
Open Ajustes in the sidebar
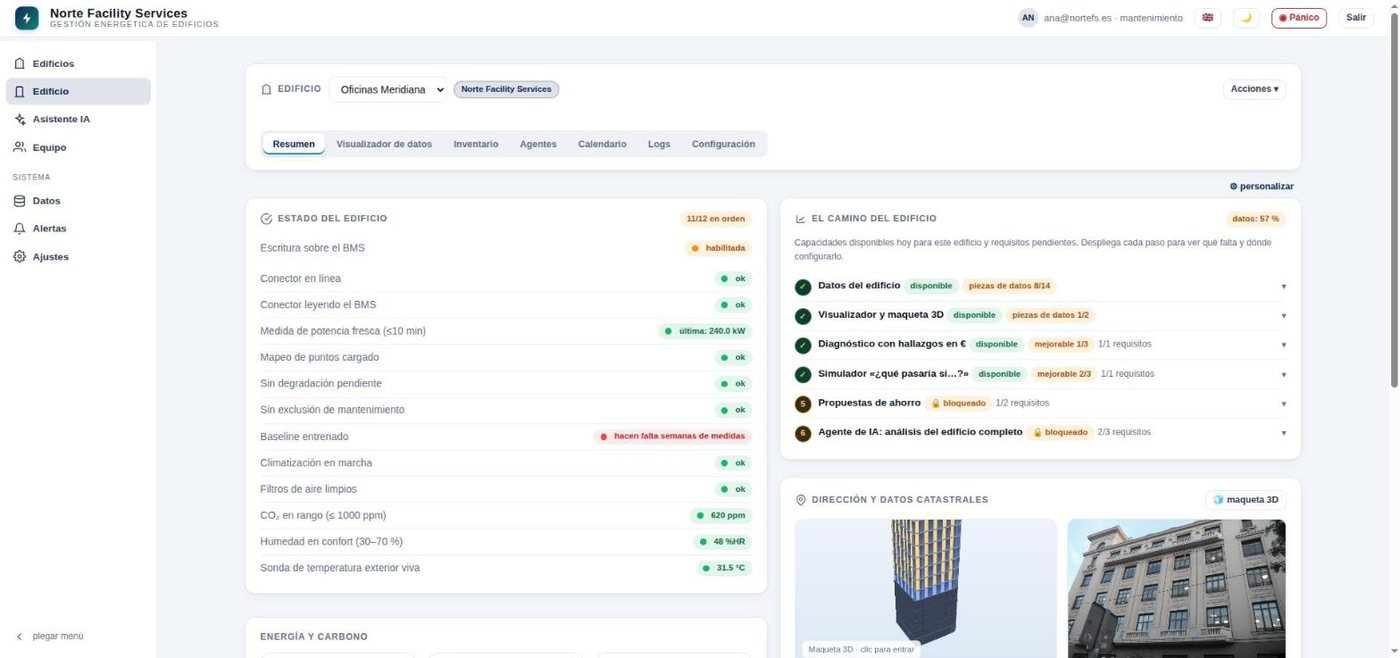pos(78,257)
